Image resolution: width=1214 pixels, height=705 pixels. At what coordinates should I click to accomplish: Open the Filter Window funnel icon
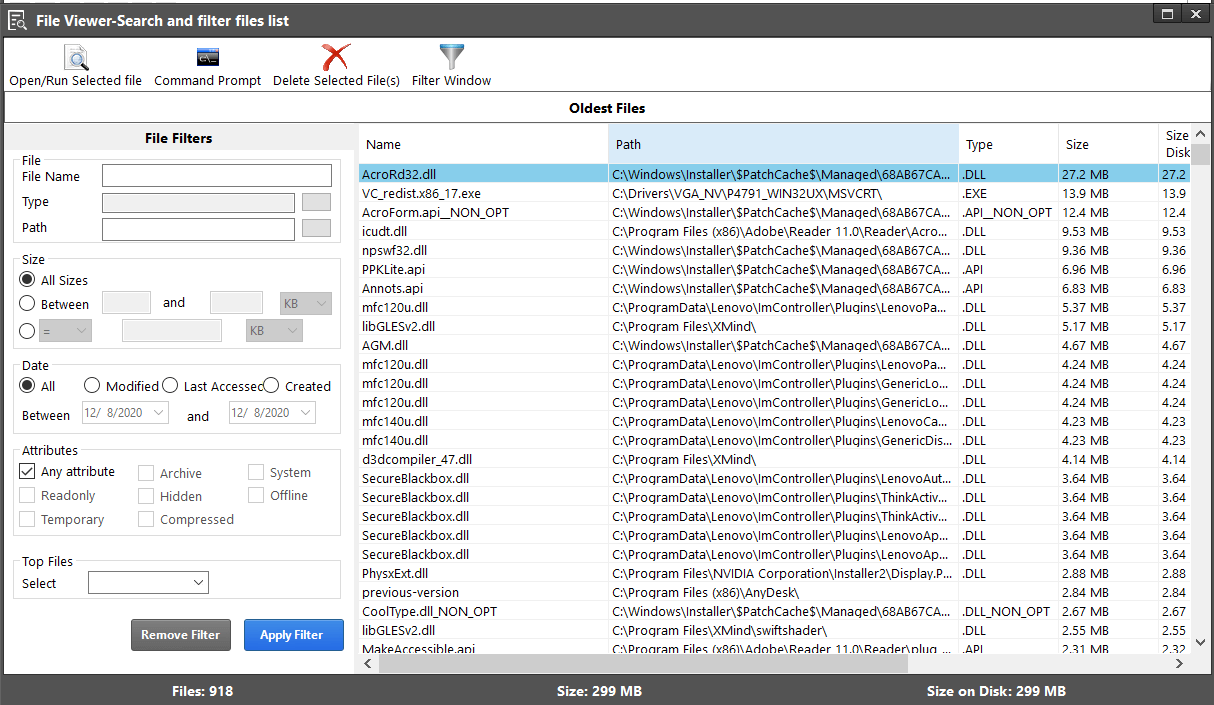(x=452, y=57)
